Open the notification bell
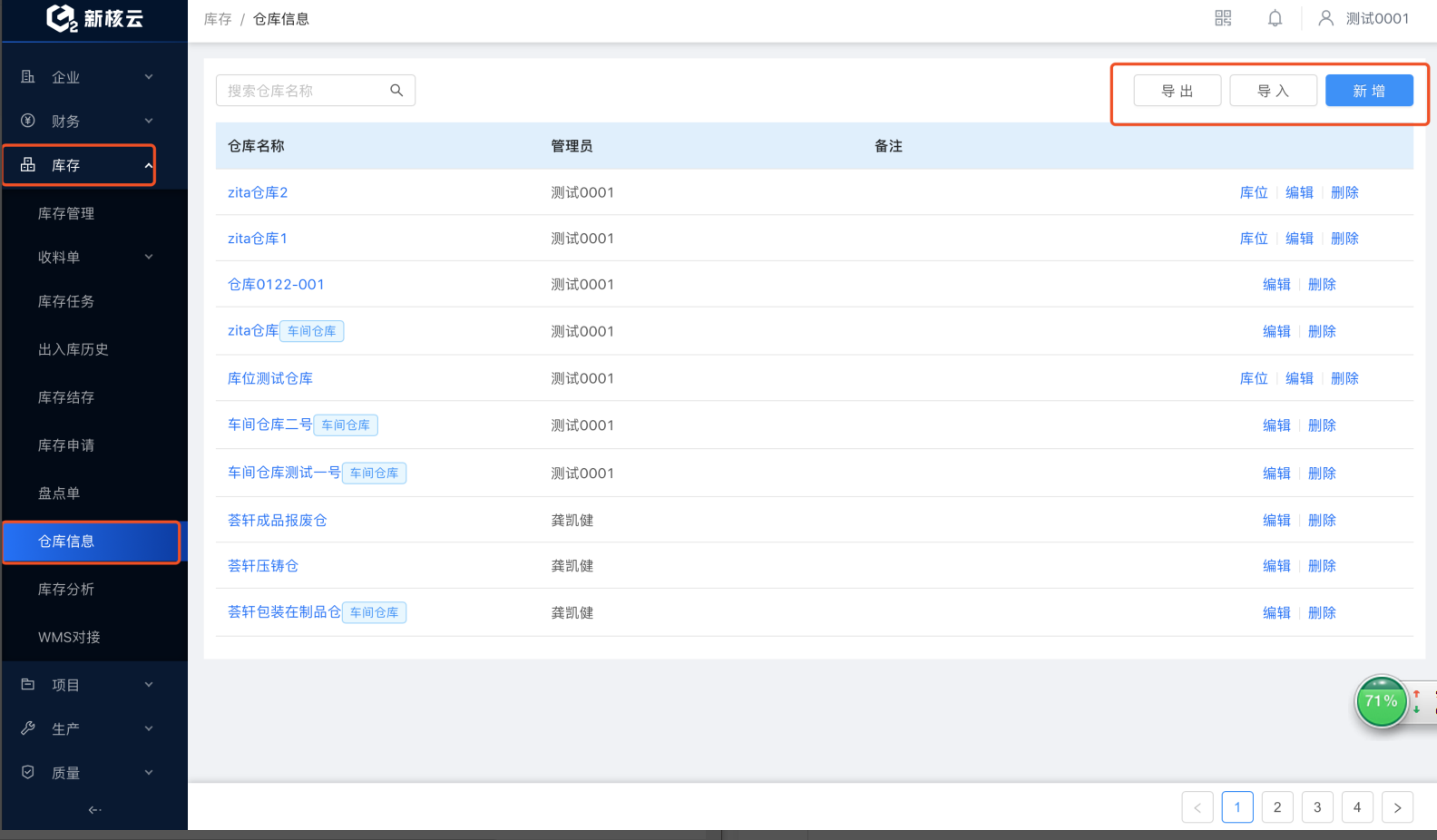Screen dimensions: 1437x840 [x=1275, y=18]
